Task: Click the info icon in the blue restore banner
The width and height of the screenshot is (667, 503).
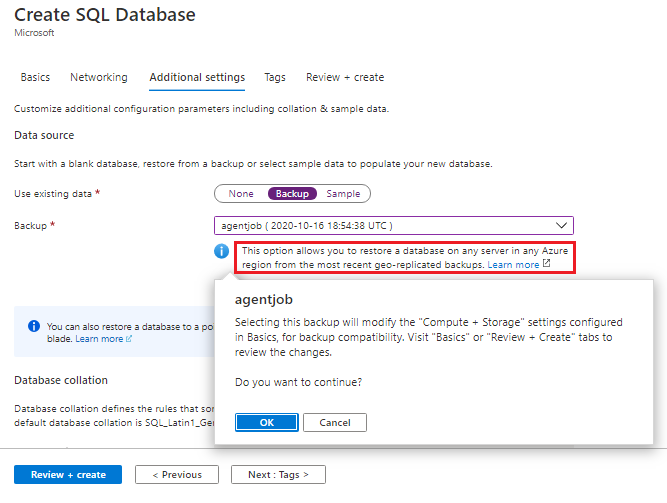Action: 34,326
